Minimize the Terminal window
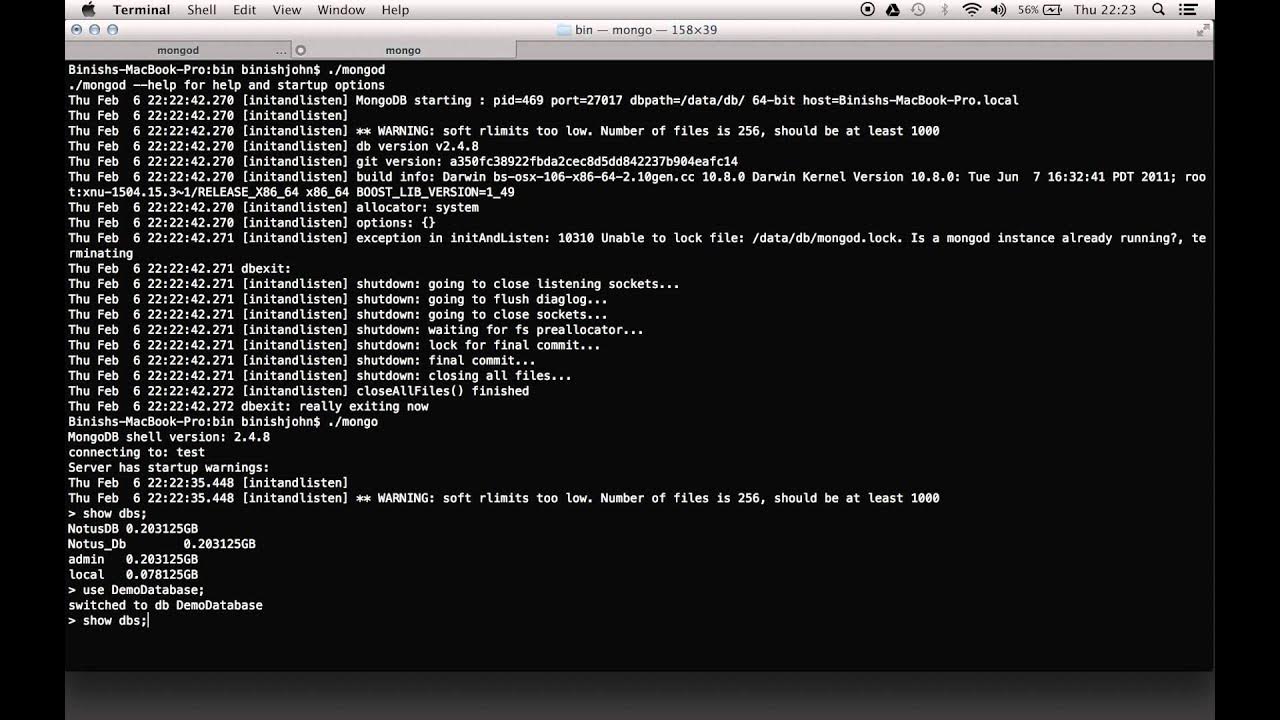Viewport: 1280px width, 720px height. pyautogui.click(x=94, y=30)
